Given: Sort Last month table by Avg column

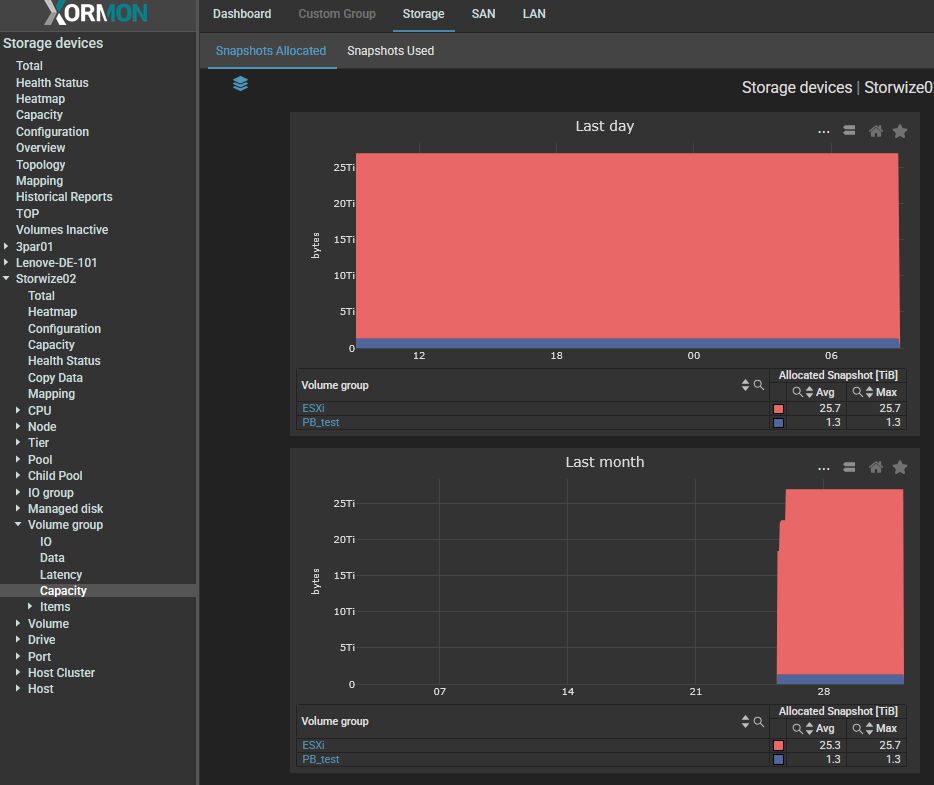Looking at the screenshot, I should (x=809, y=729).
